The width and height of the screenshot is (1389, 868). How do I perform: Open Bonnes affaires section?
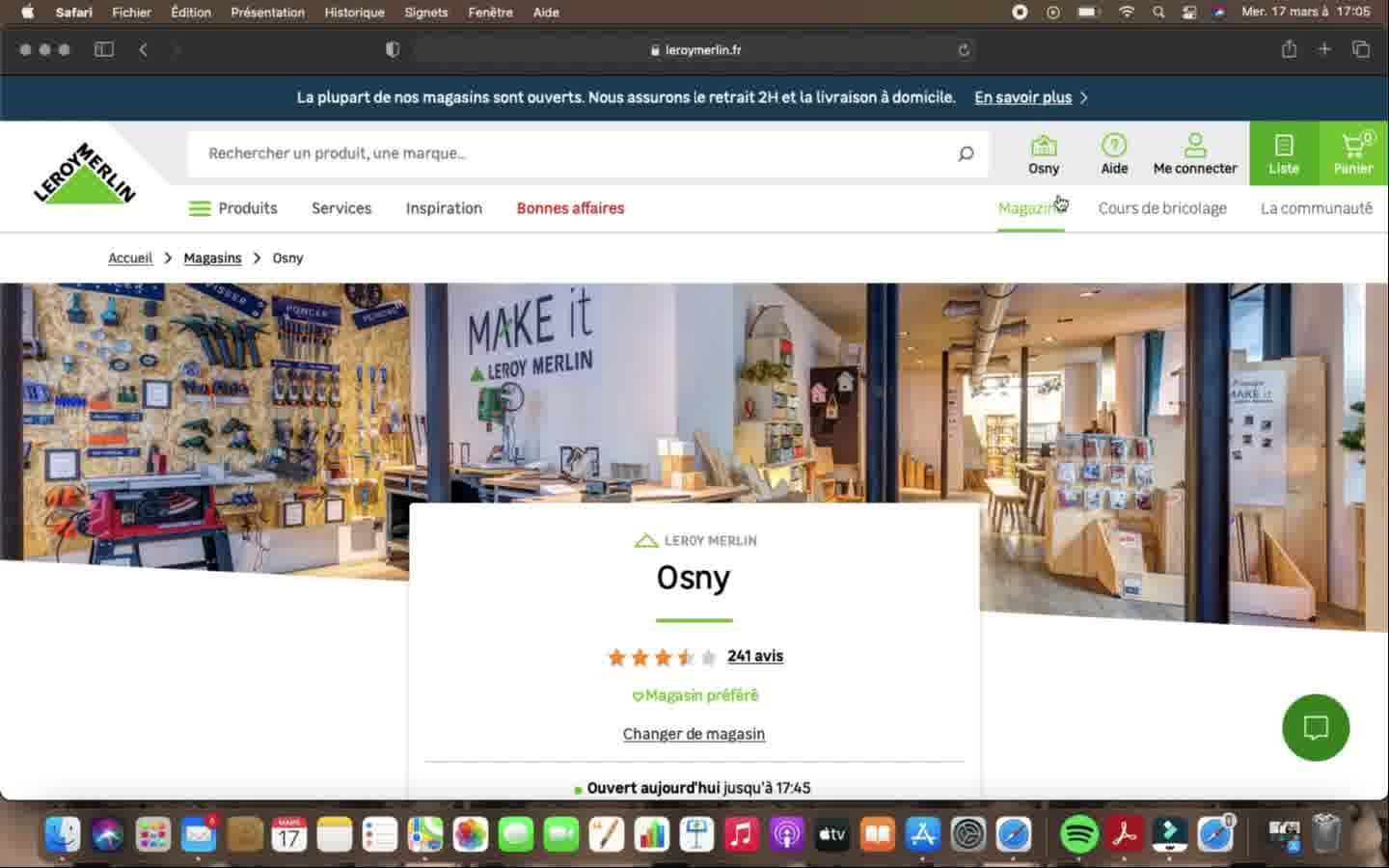coord(570,208)
